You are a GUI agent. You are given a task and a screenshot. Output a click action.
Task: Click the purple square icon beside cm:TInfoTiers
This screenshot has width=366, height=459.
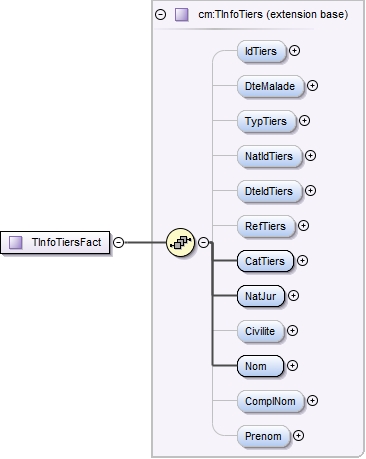[182, 15]
